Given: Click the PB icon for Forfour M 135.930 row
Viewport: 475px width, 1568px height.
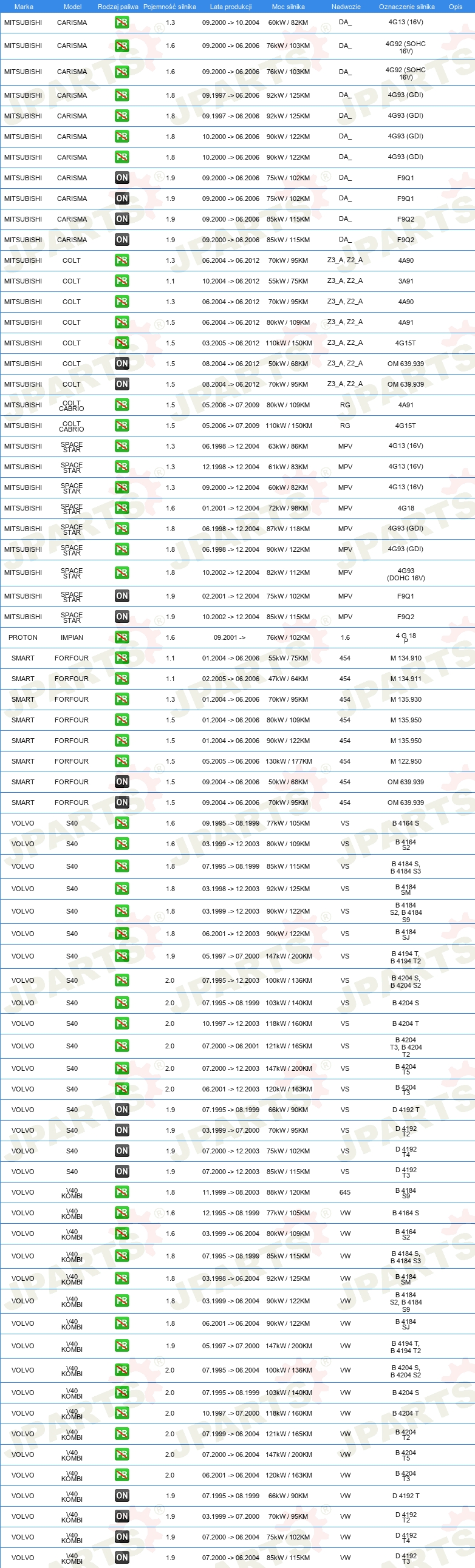Looking at the screenshot, I should pyautogui.click(x=122, y=699).
